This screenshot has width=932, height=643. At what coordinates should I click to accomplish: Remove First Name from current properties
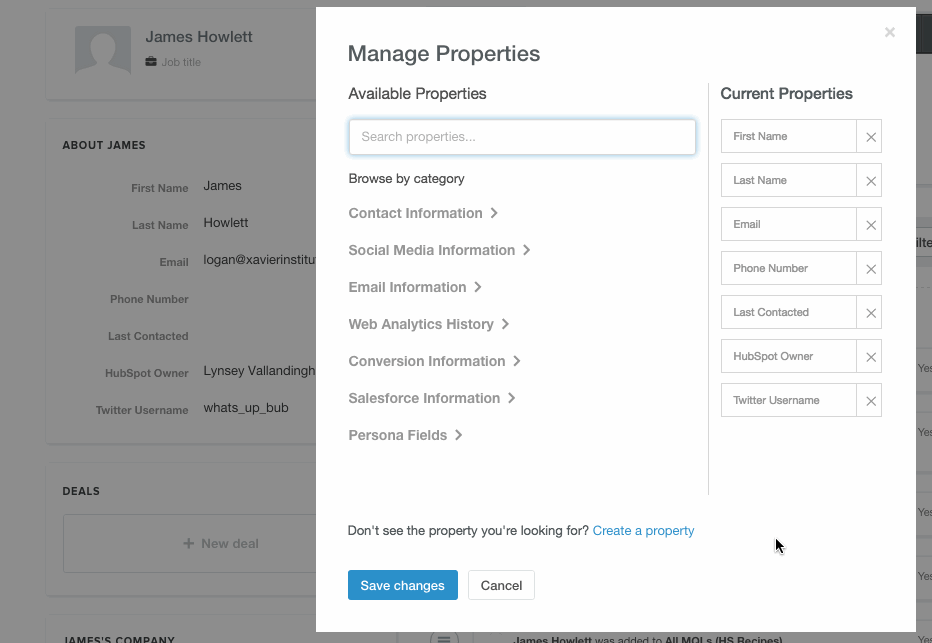[x=870, y=137]
